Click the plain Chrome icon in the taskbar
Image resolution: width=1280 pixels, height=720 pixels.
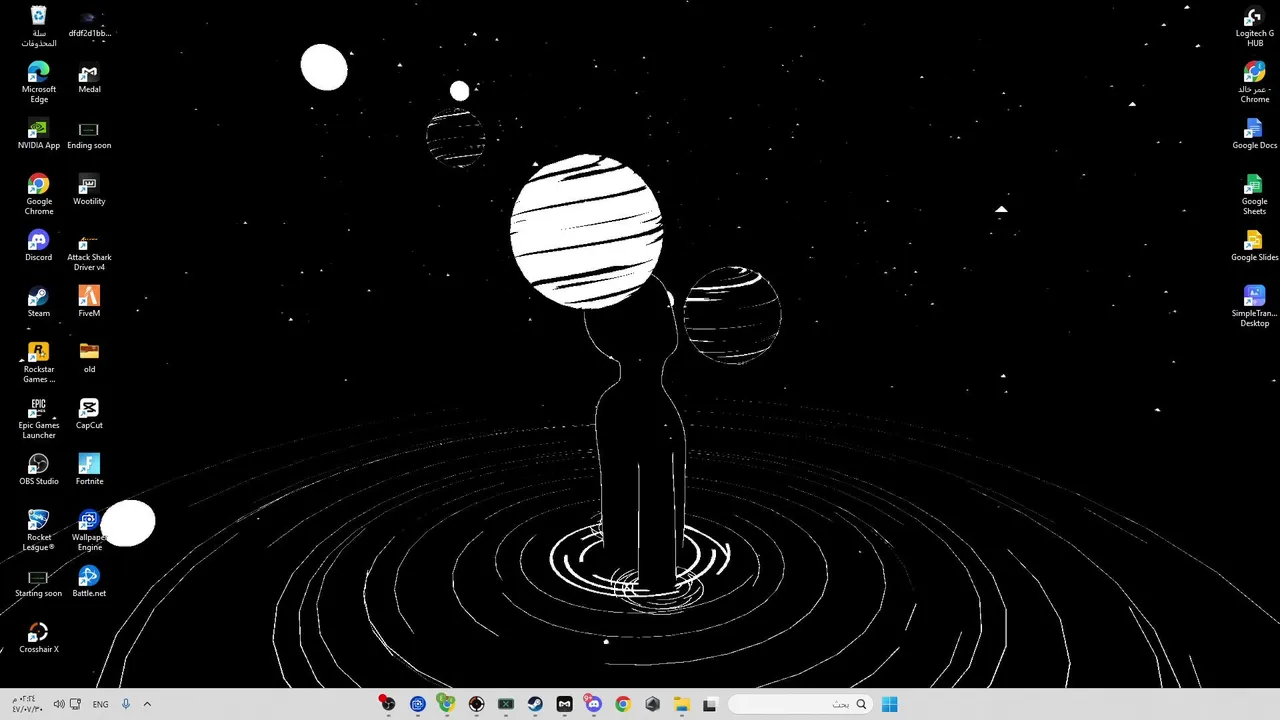tap(623, 704)
